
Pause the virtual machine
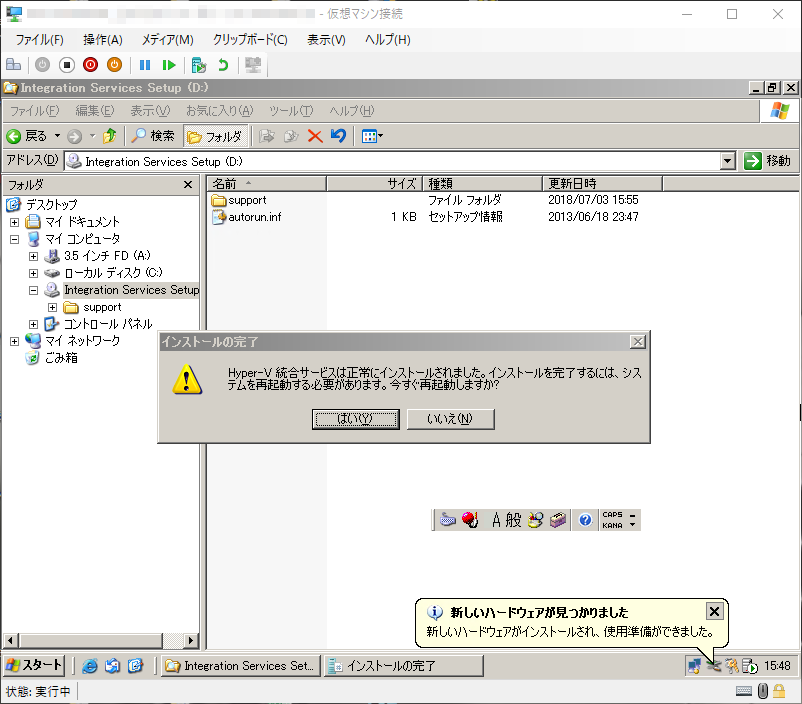145,65
